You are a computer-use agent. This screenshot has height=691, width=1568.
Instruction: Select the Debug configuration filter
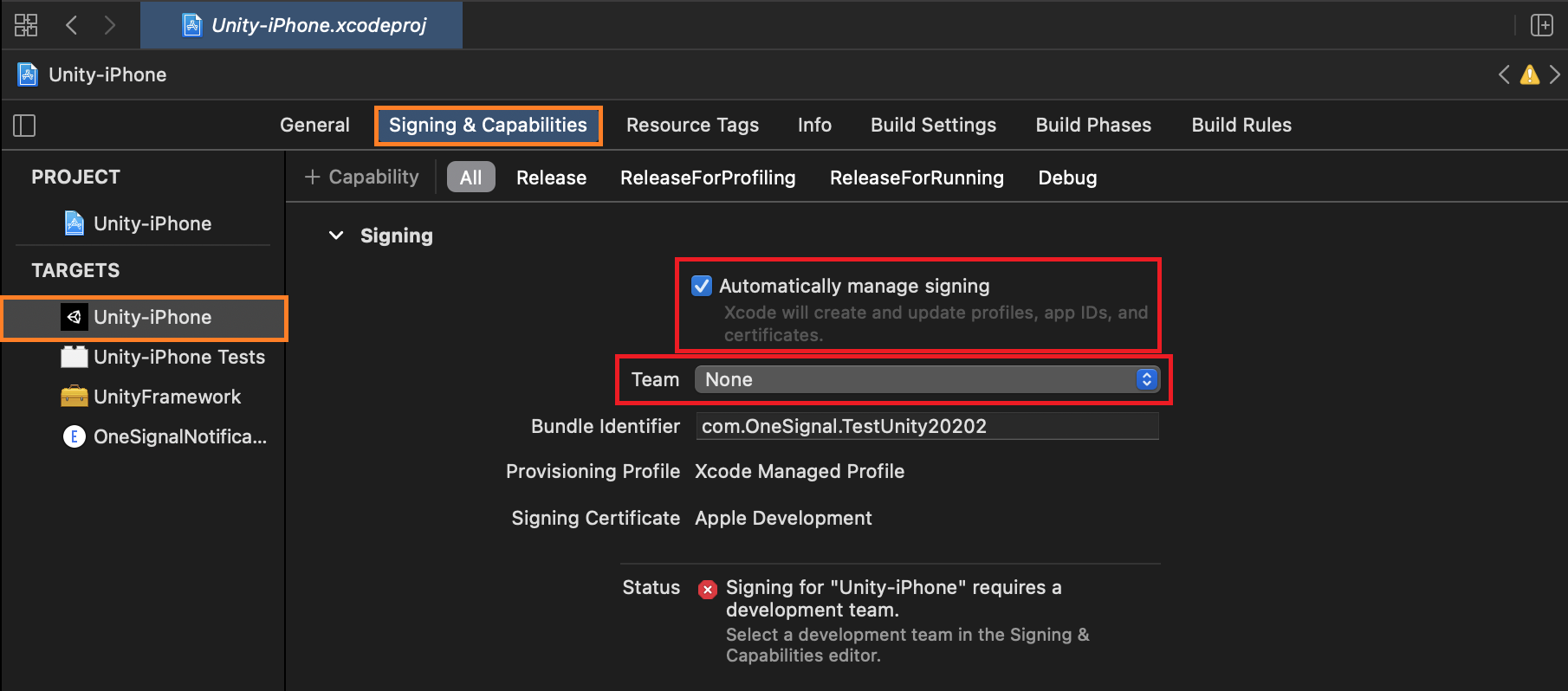(1067, 178)
